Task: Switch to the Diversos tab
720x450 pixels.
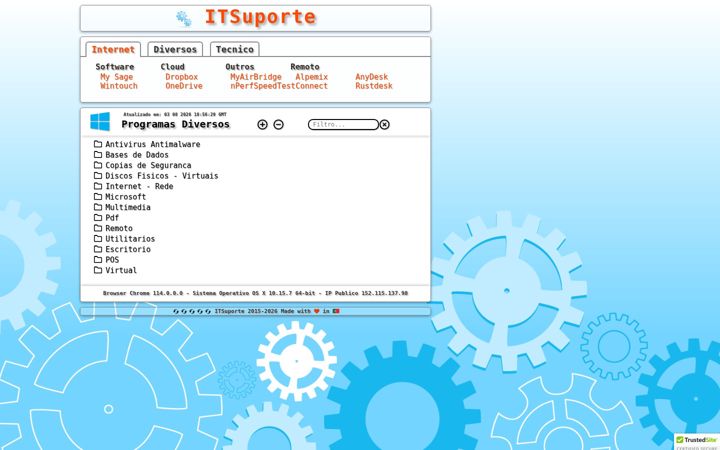Action: [x=175, y=49]
